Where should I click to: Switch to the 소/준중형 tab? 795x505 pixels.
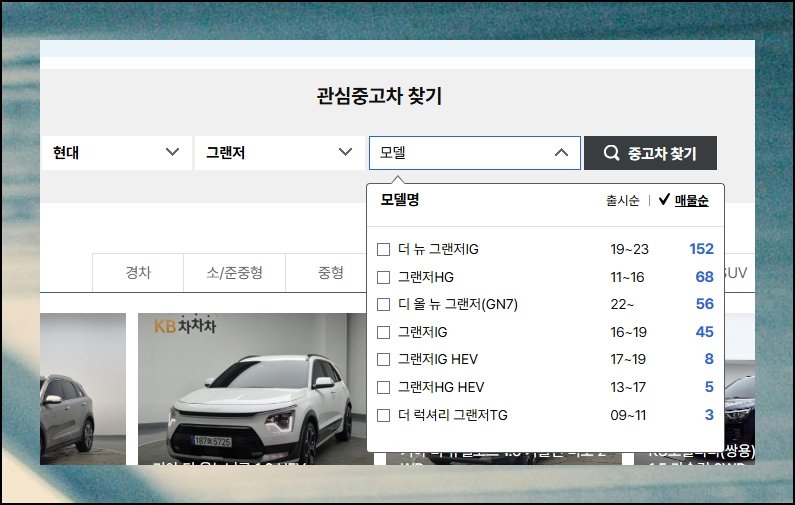pyautogui.click(x=234, y=273)
